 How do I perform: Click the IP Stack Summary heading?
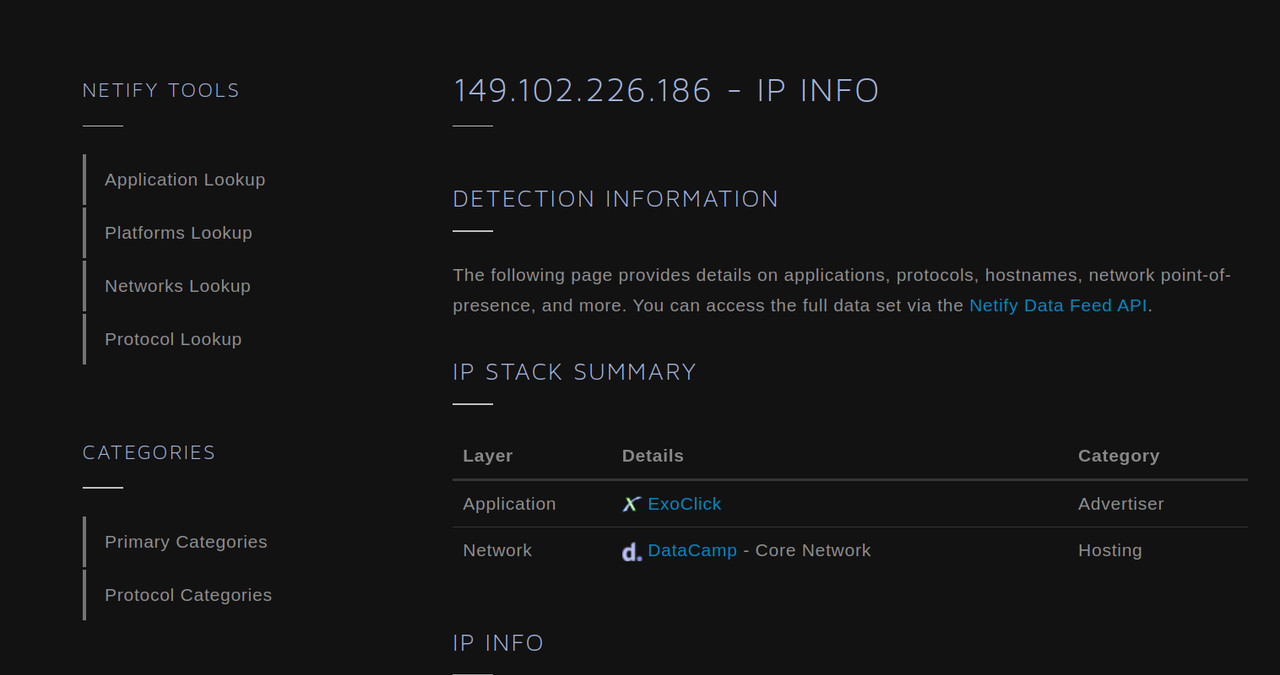coord(574,372)
